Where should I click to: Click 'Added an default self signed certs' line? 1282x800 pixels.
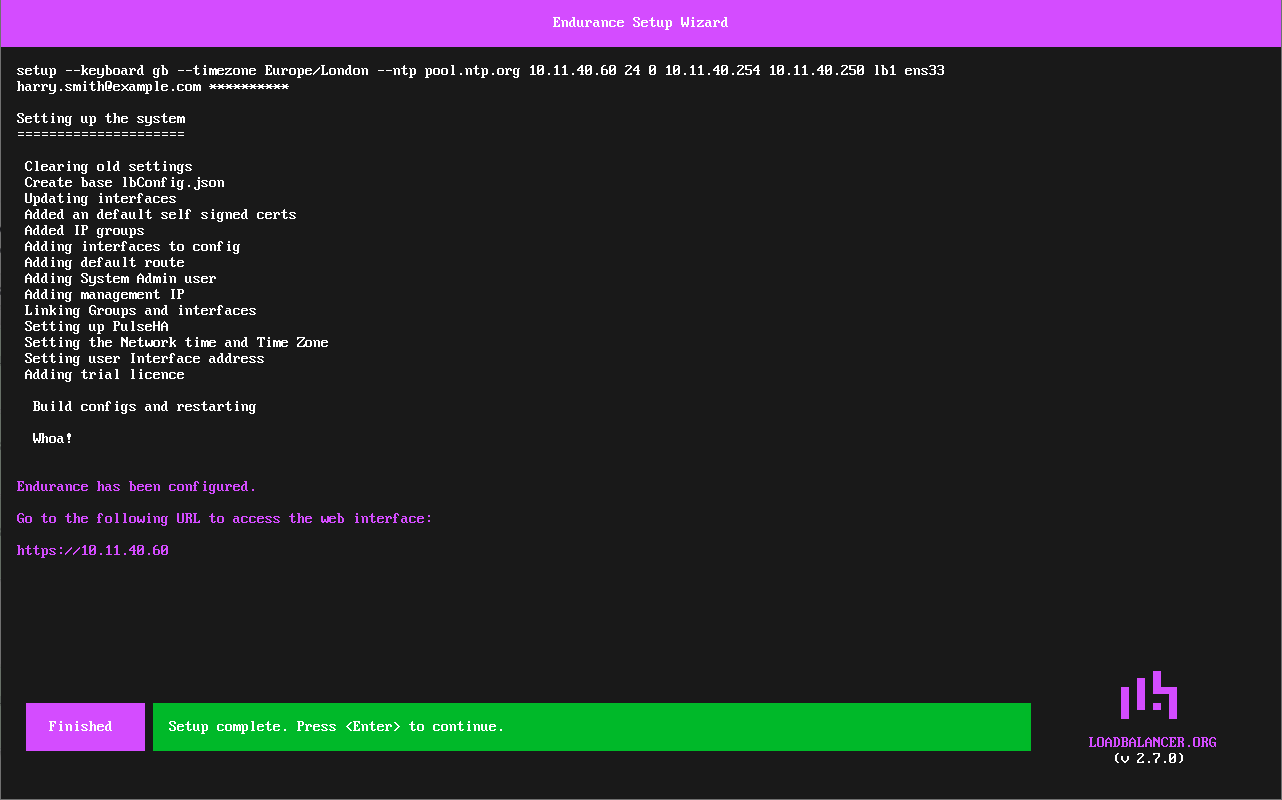161,215
